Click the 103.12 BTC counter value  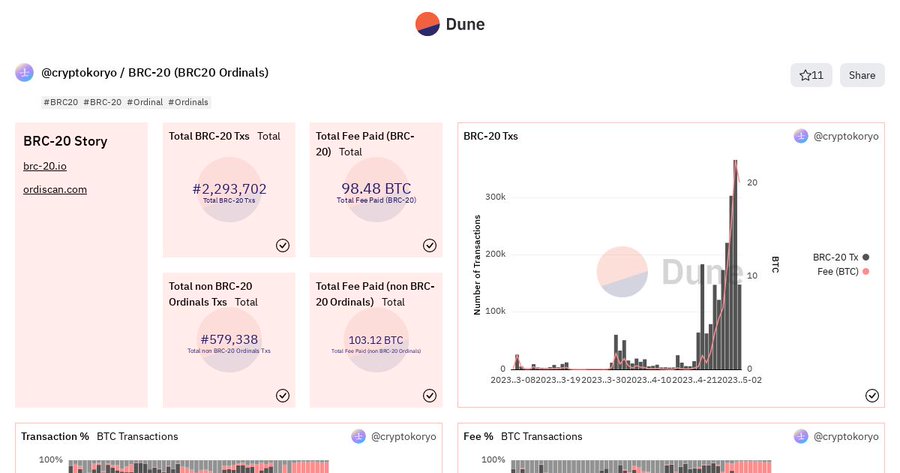pyautogui.click(x=376, y=340)
